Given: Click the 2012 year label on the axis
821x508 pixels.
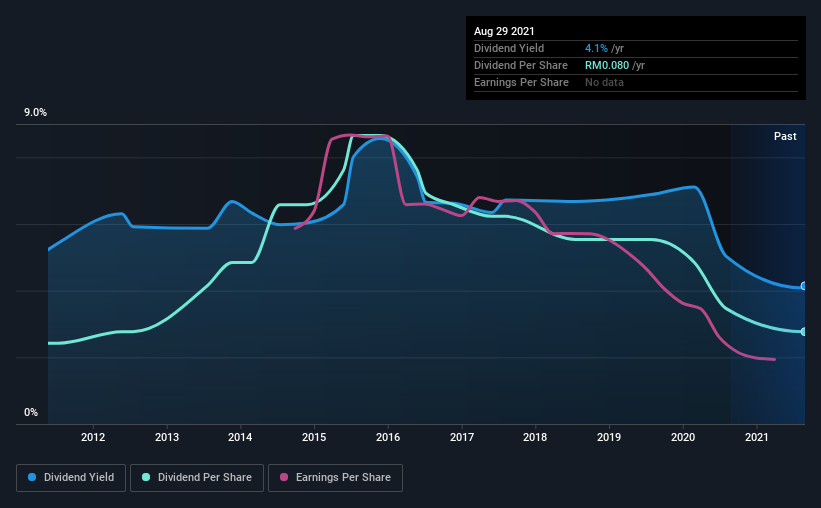Looking at the screenshot, I should coord(93,437).
